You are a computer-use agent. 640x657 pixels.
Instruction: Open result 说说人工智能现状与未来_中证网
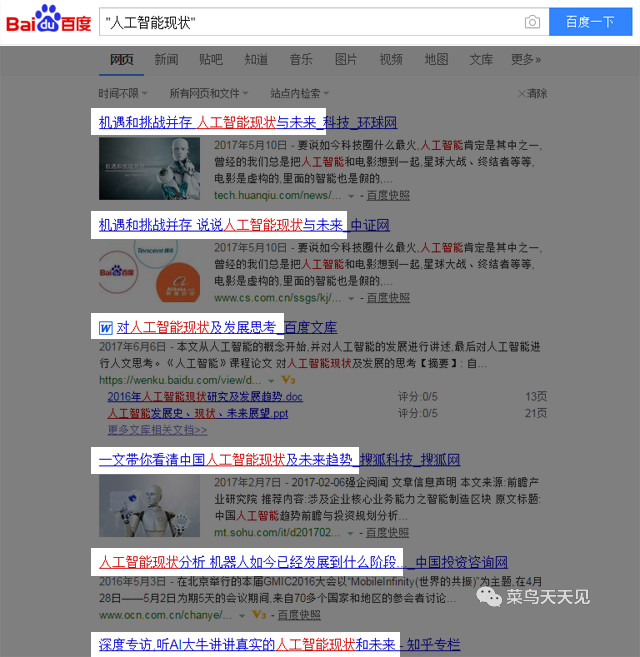point(244,225)
